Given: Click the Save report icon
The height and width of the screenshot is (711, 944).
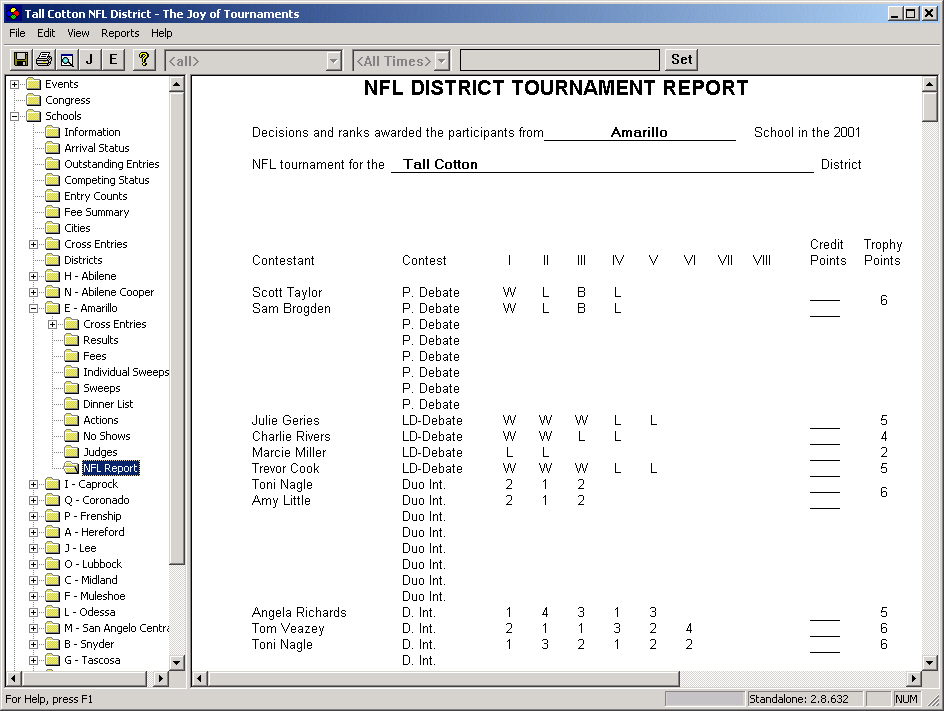Looking at the screenshot, I should click(x=20, y=59).
